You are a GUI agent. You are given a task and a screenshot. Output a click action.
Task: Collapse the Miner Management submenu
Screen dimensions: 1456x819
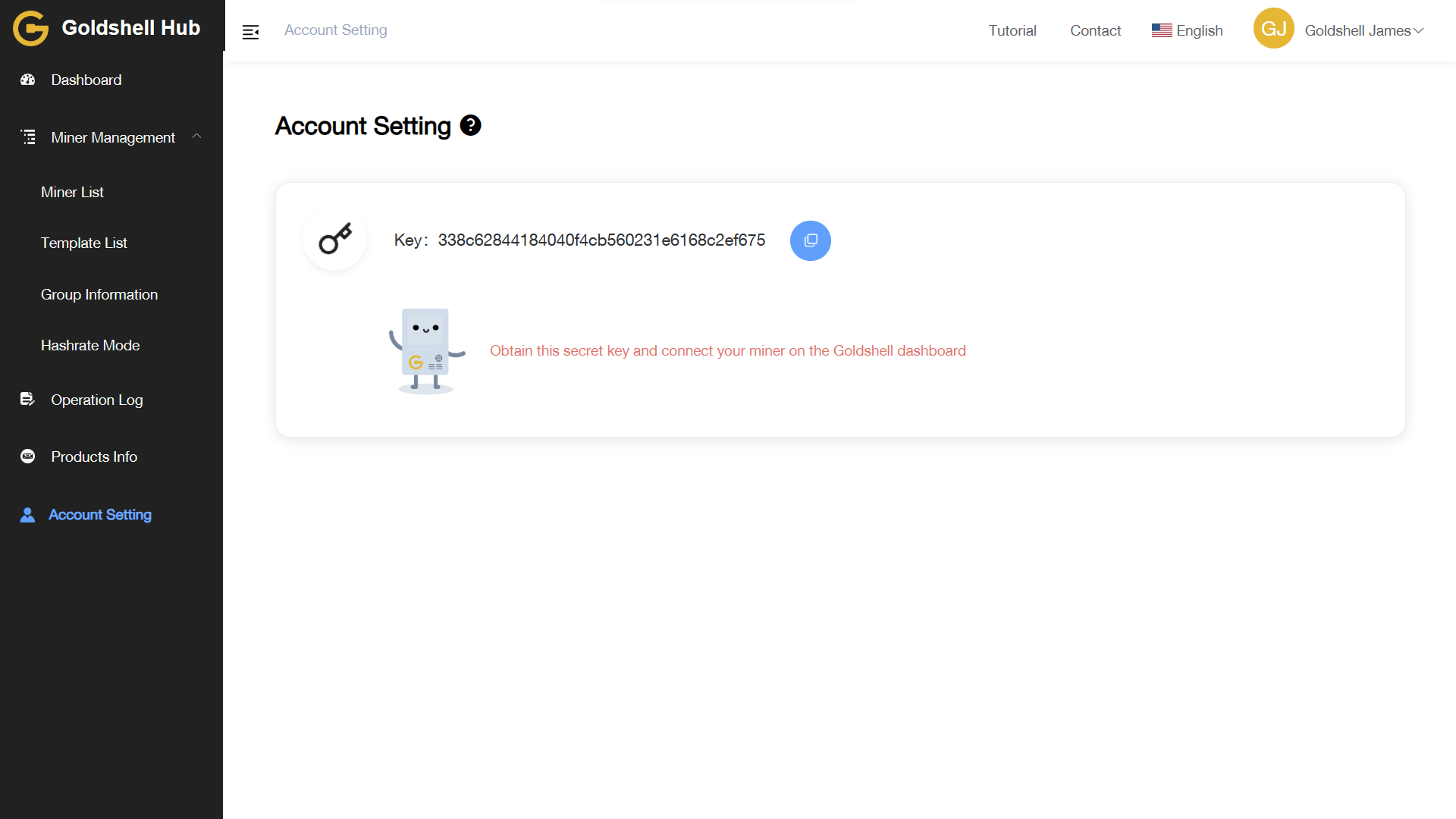pyautogui.click(x=196, y=136)
